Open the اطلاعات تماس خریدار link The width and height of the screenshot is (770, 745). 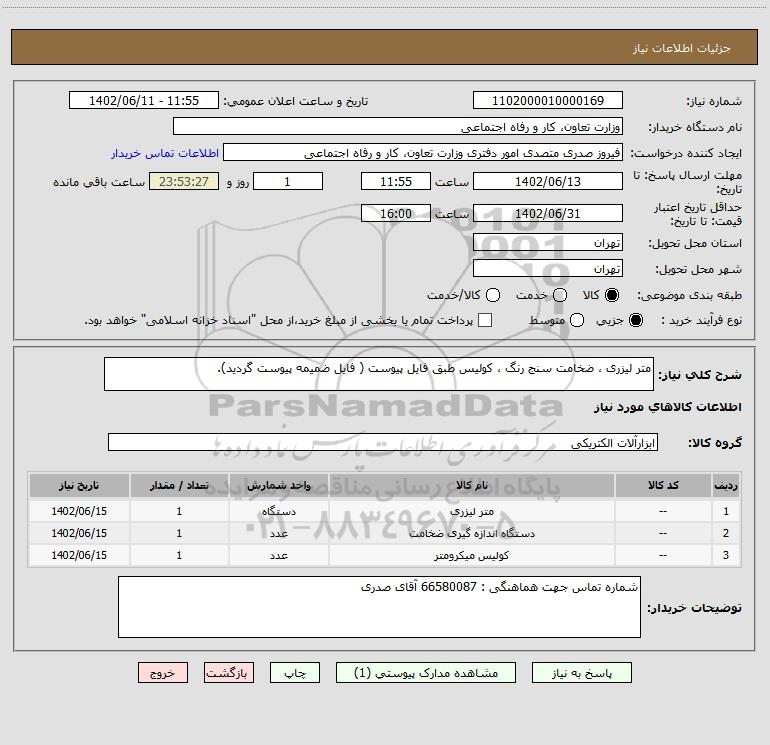165,153
